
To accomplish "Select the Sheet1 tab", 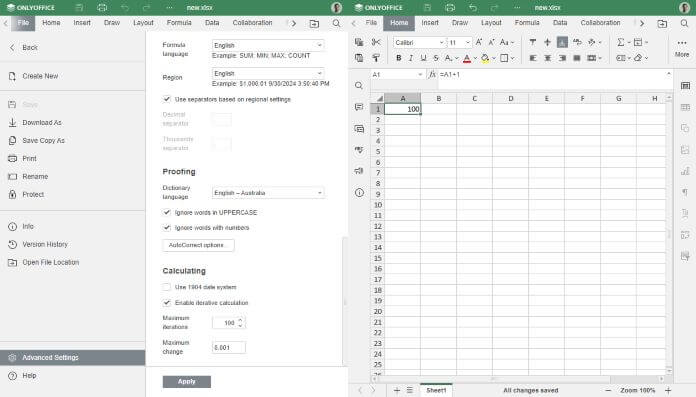I will point(436,390).
